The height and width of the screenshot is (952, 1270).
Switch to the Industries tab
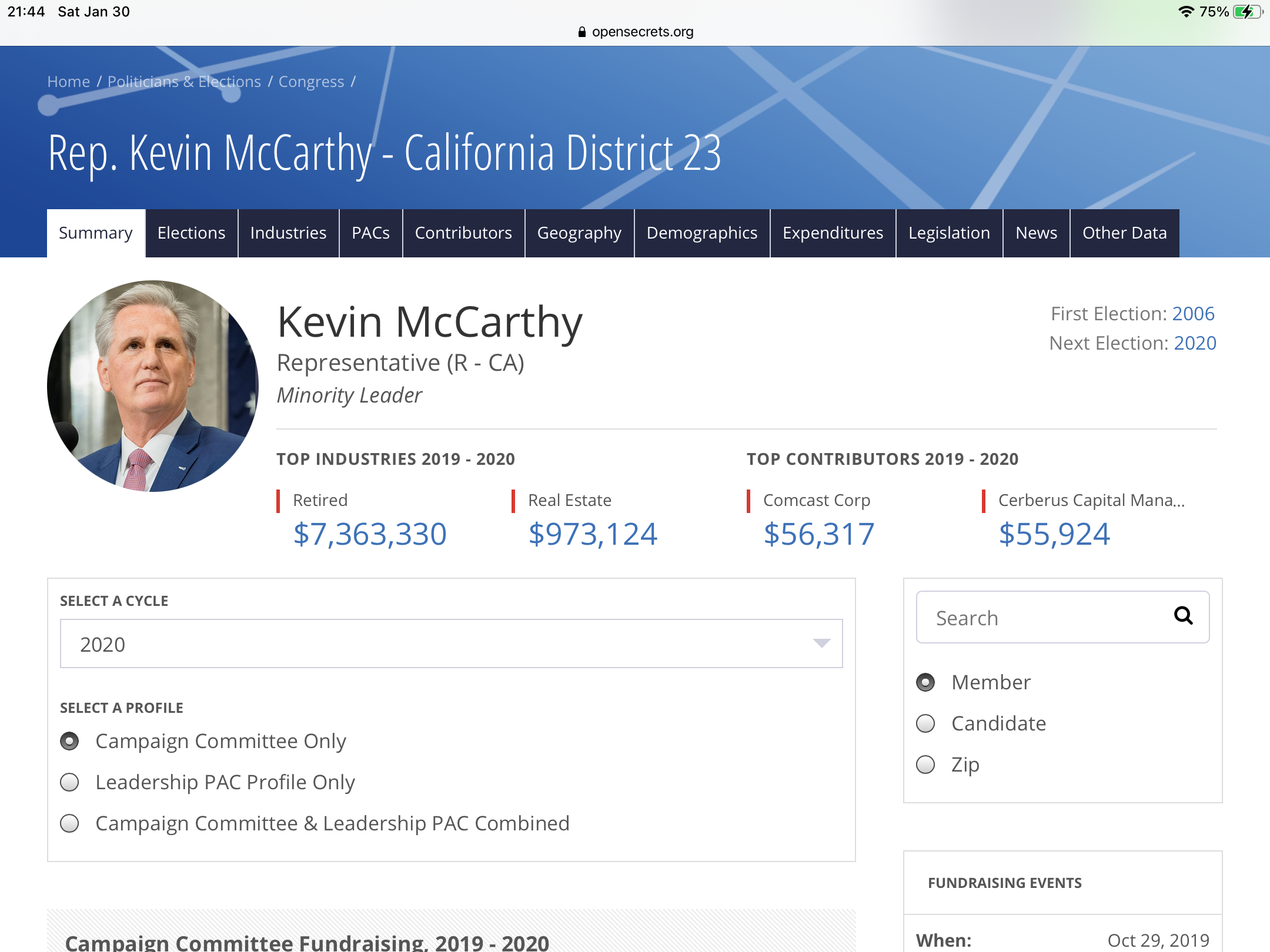pos(288,233)
